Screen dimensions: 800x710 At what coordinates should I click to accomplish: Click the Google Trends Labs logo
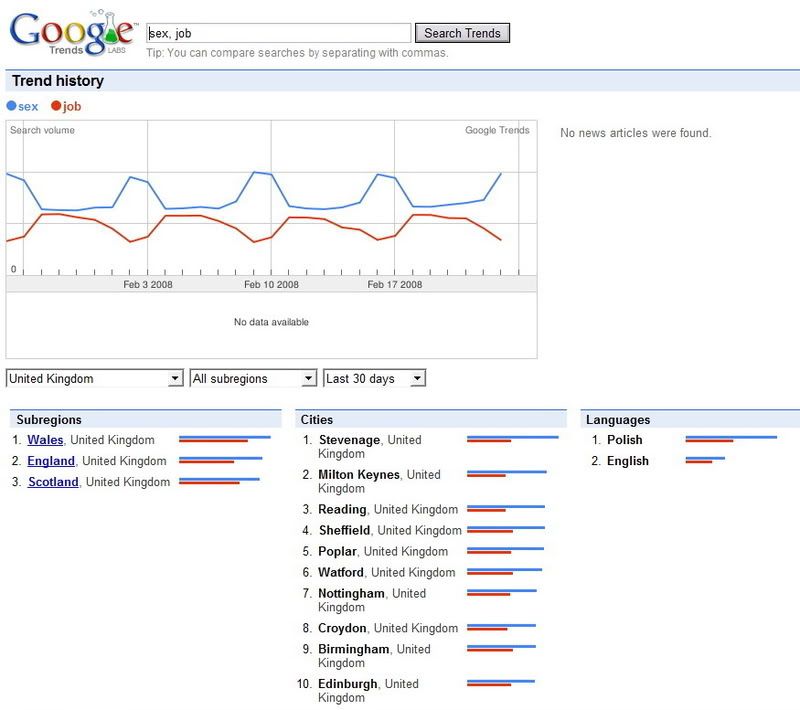[70, 34]
